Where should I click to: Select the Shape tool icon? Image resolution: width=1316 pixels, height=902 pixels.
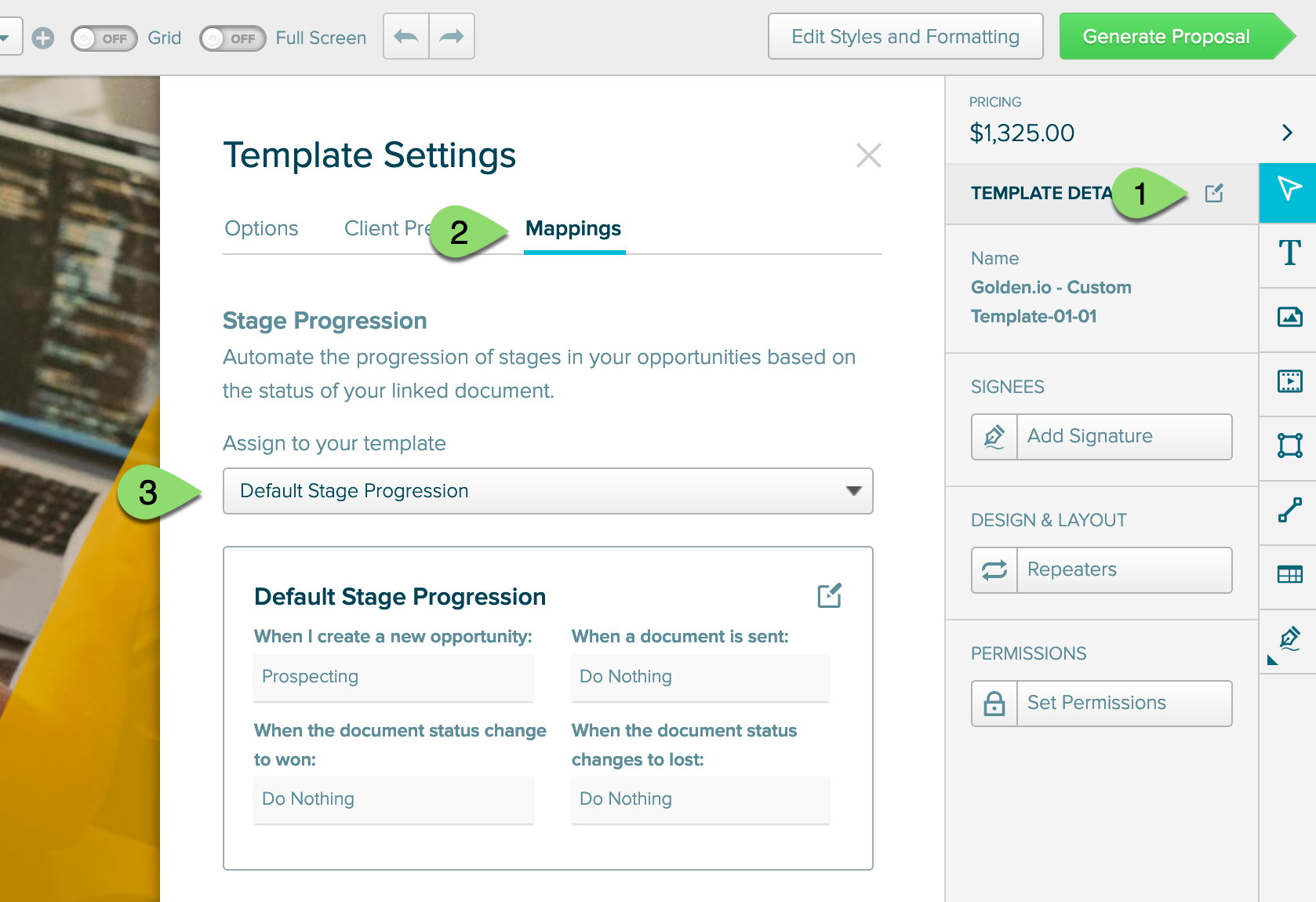(1289, 446)
